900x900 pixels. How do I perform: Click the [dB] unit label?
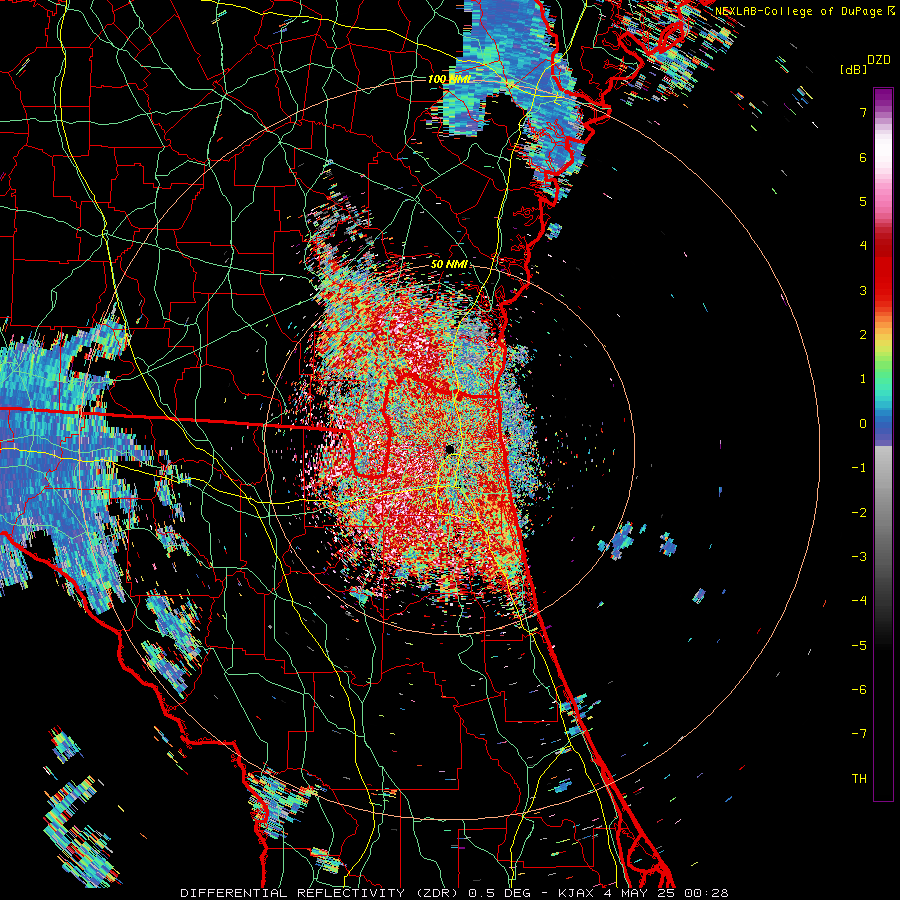pyautogui.click(x=854, y=69)
